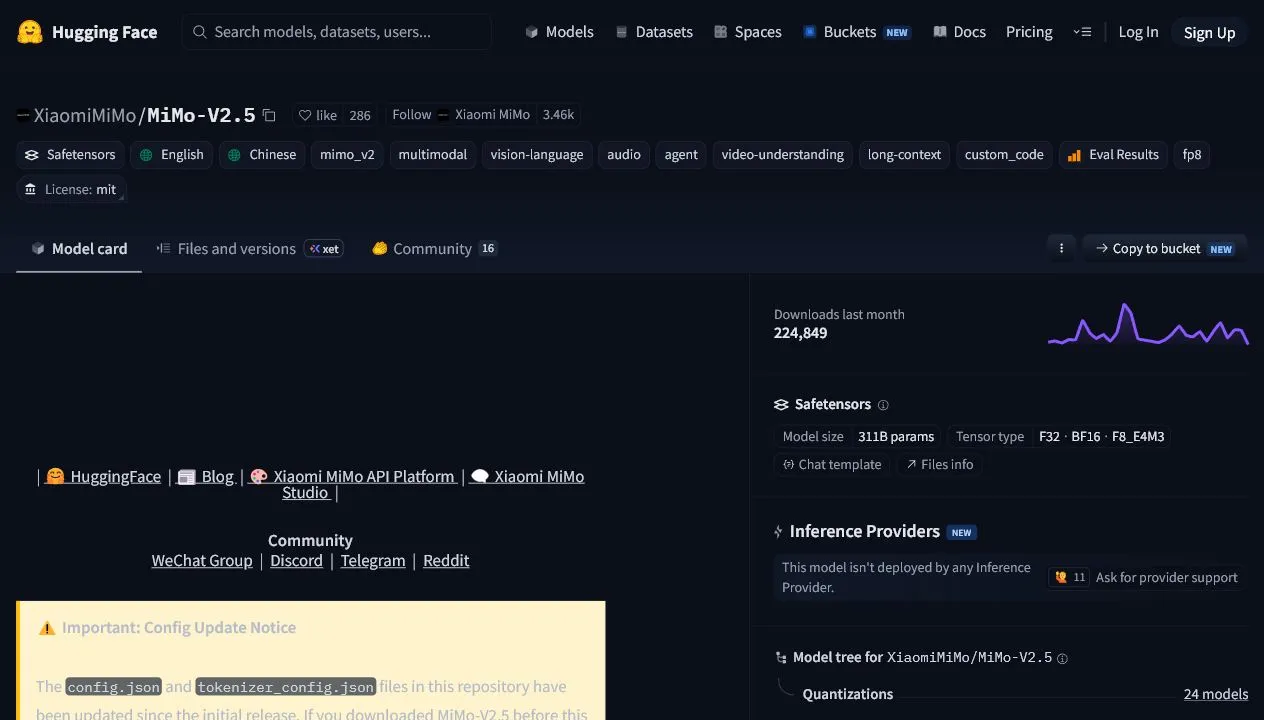The width and height of the screenshot is (1264, 720).
Task: Click the agent tag
Action: pos(681,155)
